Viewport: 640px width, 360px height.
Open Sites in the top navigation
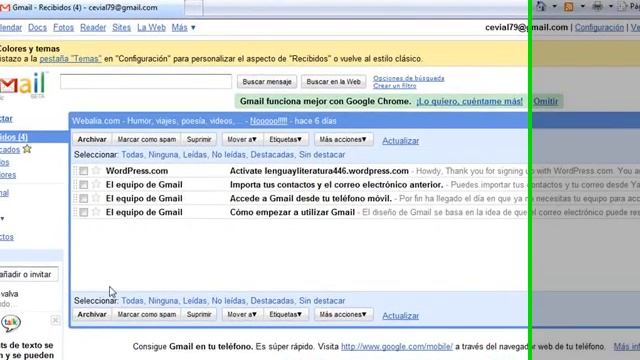121,27
